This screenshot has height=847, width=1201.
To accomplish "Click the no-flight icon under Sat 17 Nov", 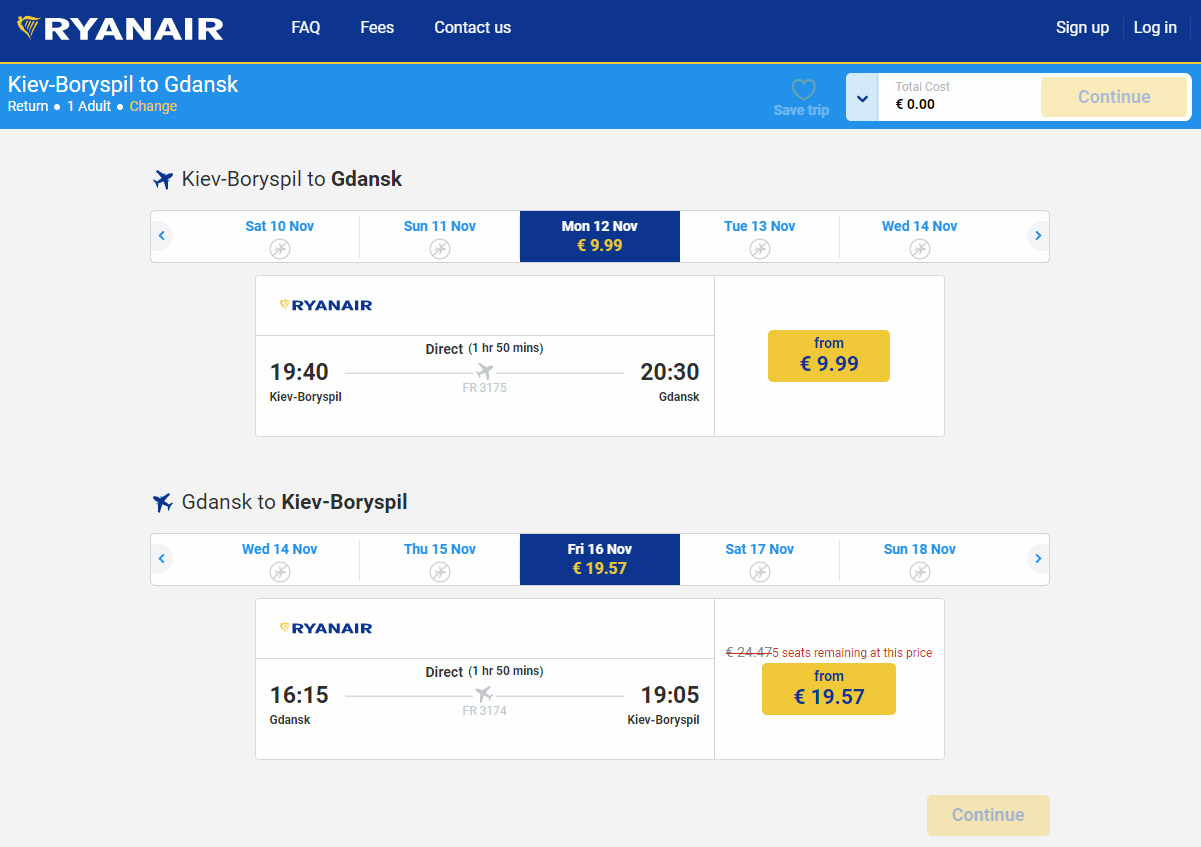I will pos(760,572).
